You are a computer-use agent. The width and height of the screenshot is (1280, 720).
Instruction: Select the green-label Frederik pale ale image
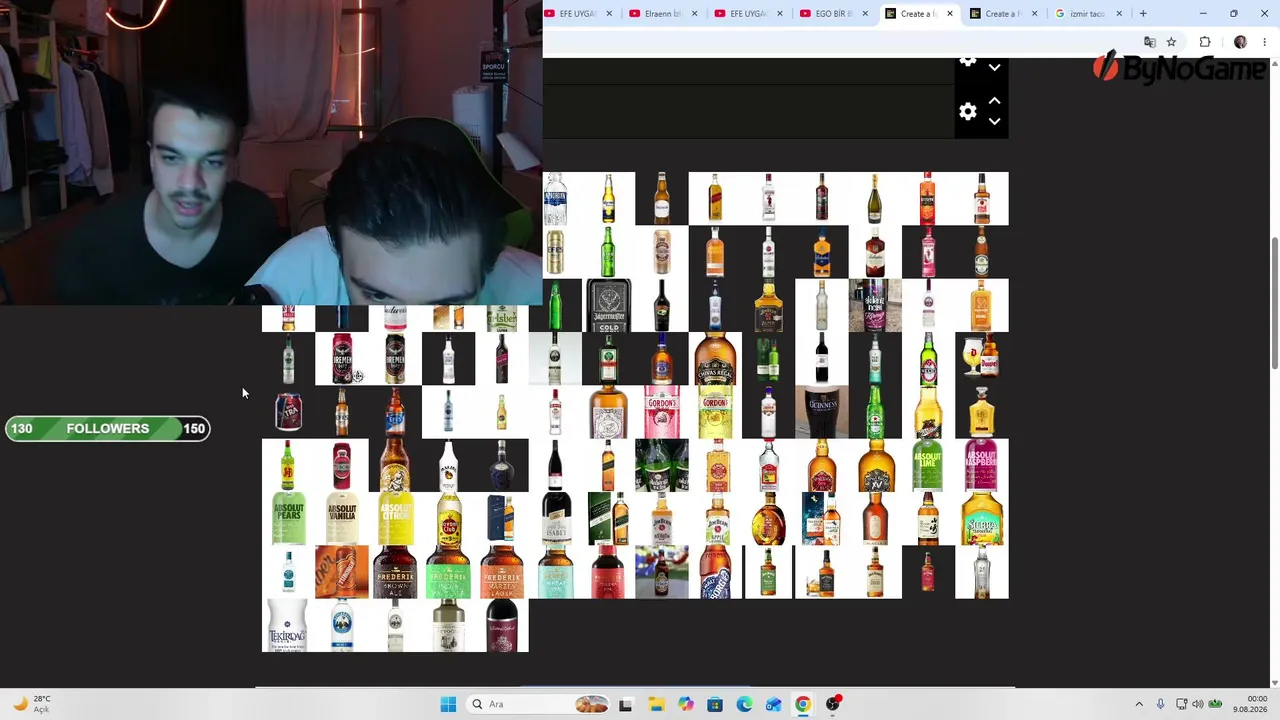[x=448, y=572]
